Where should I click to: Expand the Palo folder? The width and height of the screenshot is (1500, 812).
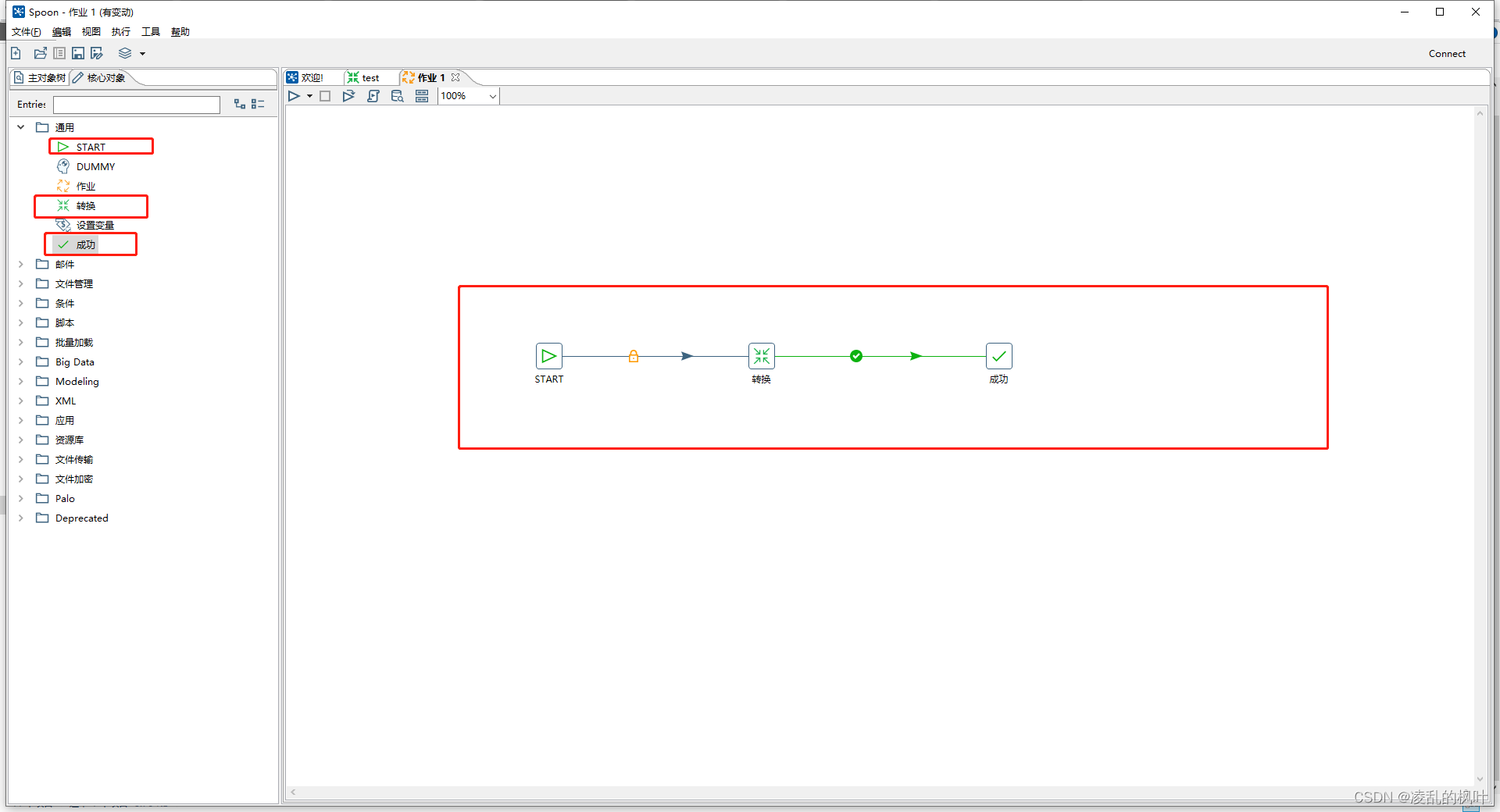pyautogui.click(x=21, y=498)
